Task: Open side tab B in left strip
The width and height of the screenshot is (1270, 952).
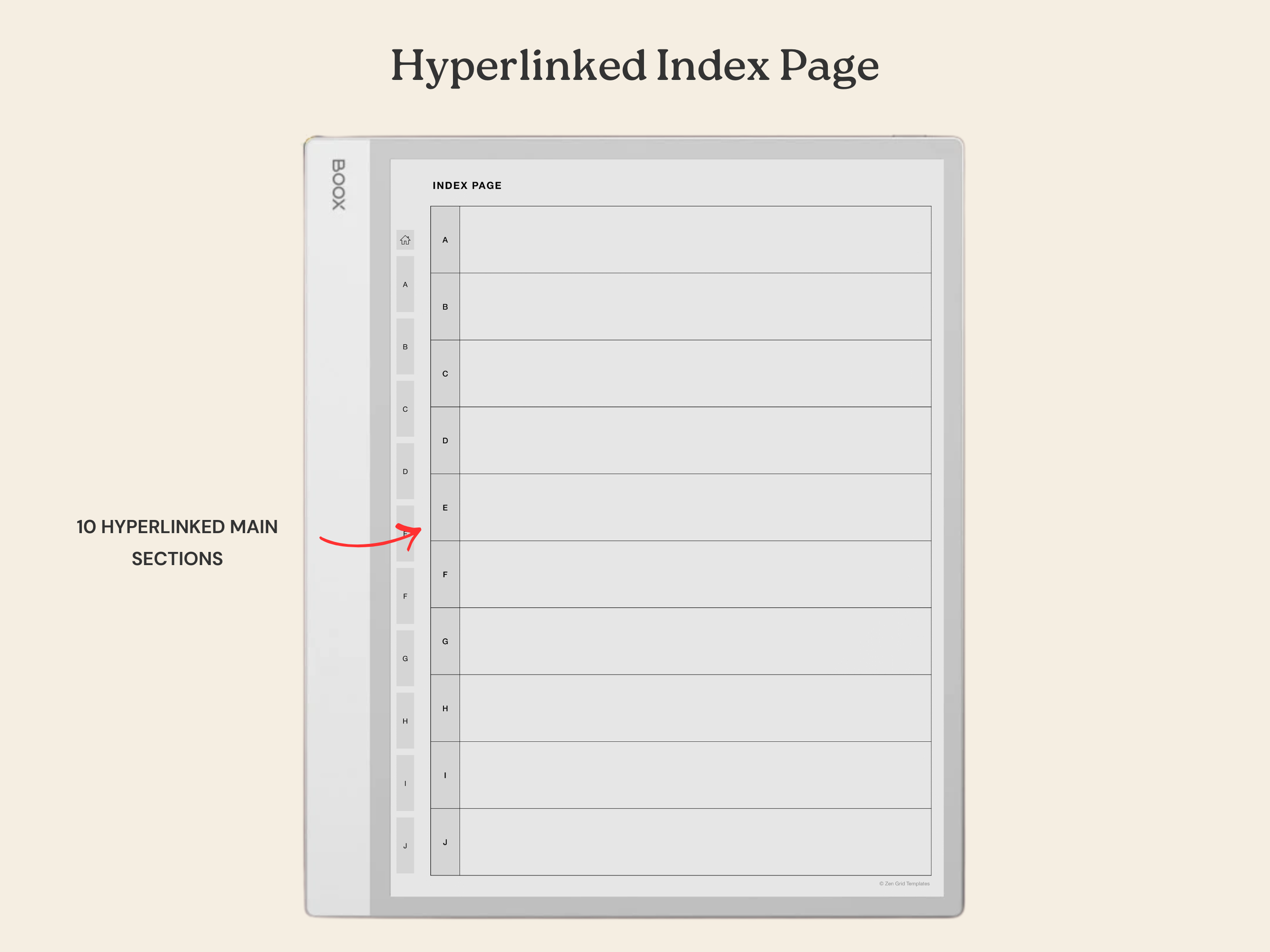Action: [x=405, y=347]
